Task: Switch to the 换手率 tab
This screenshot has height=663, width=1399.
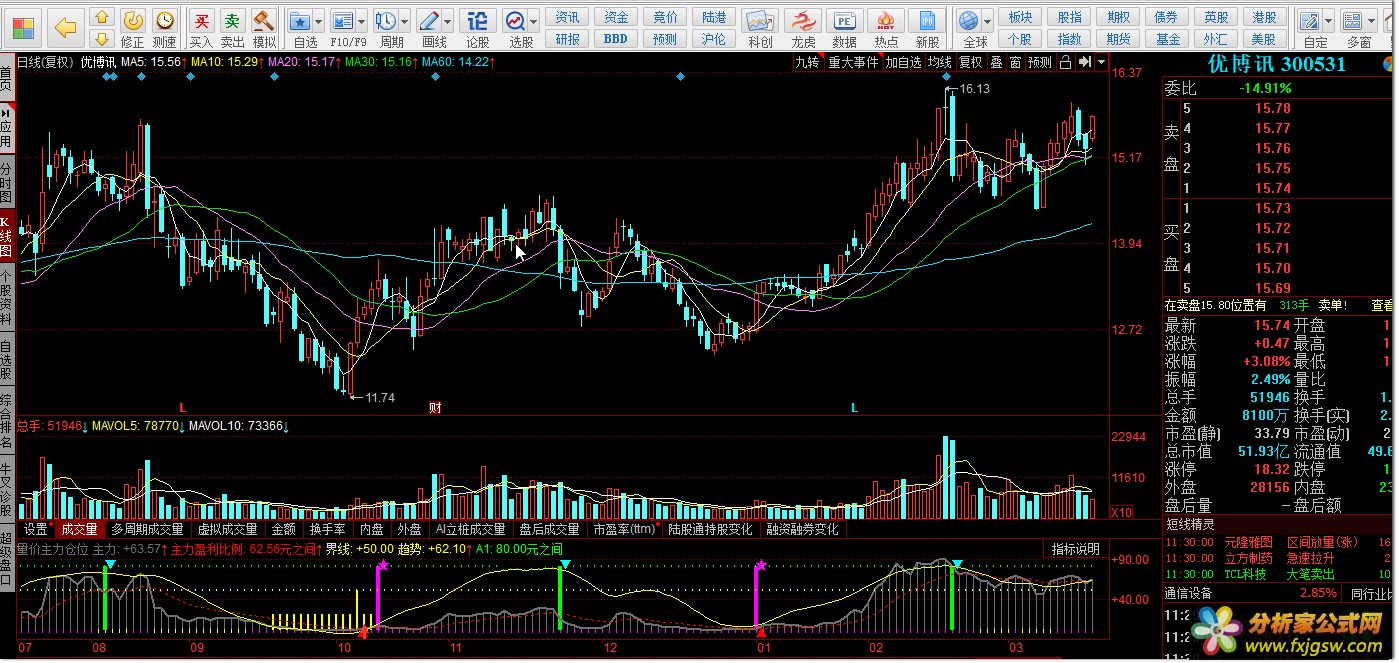Action: [328, 529]
